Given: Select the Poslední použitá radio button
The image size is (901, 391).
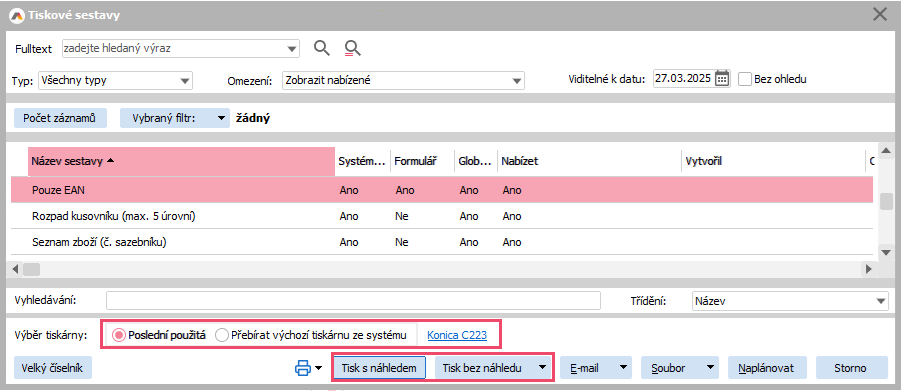Looking at the screenshot, I should tap(119, 335).
